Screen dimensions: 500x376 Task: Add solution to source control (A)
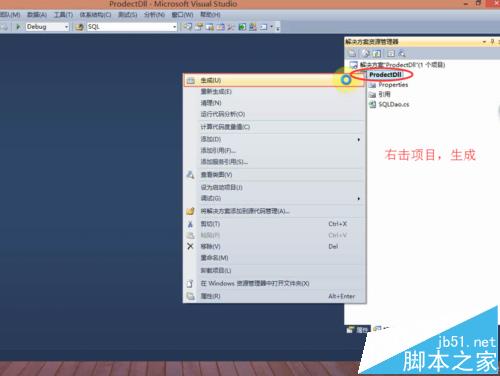[275, 211]
